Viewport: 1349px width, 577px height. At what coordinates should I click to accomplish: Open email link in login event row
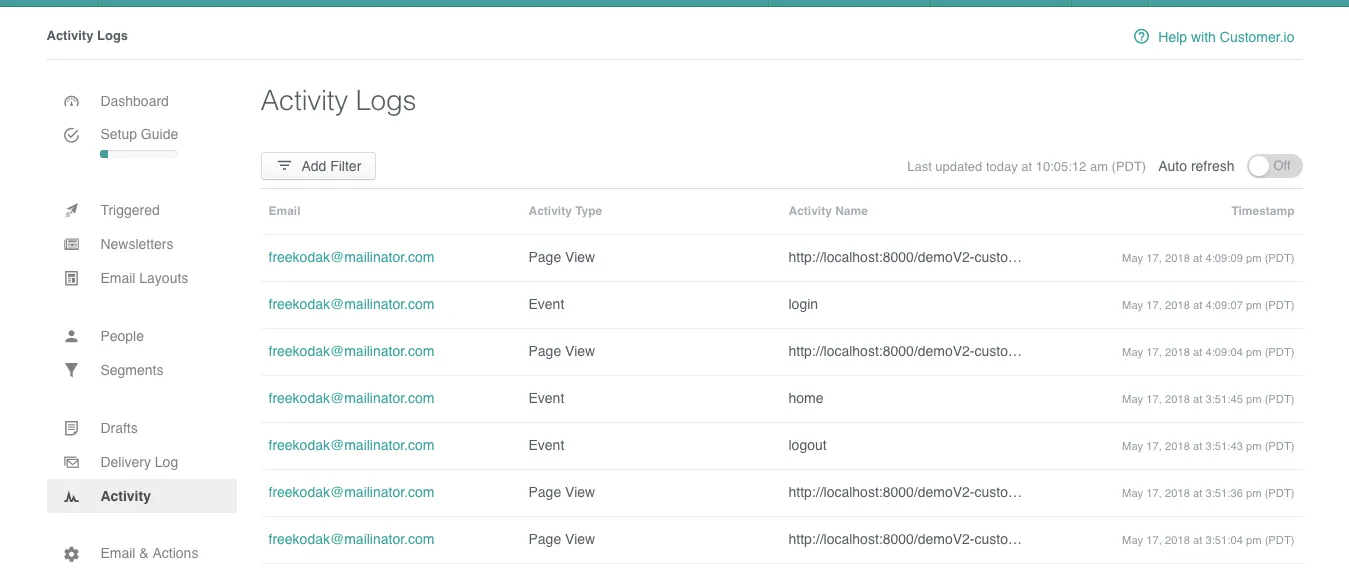(x=351, y=305)
